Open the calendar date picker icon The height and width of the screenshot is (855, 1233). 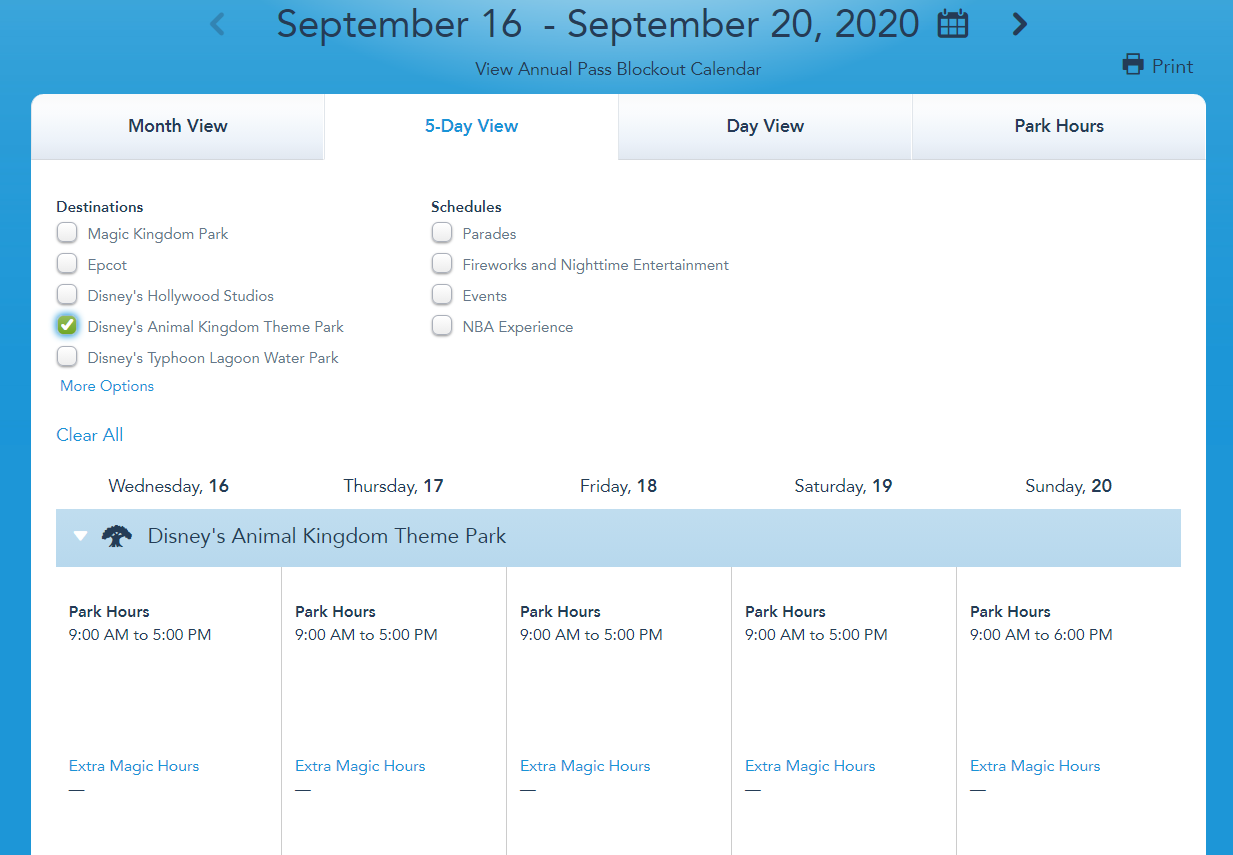coord(953,24)
